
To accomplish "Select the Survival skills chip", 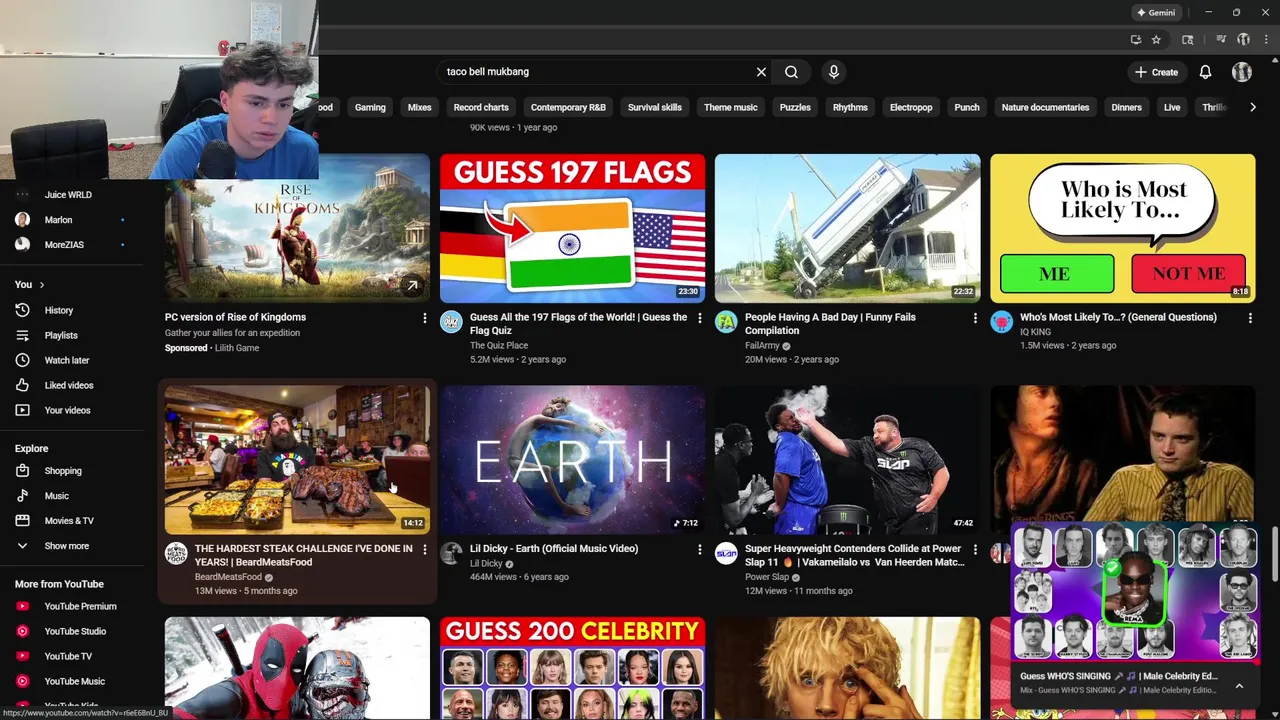I will coord(655,107).
